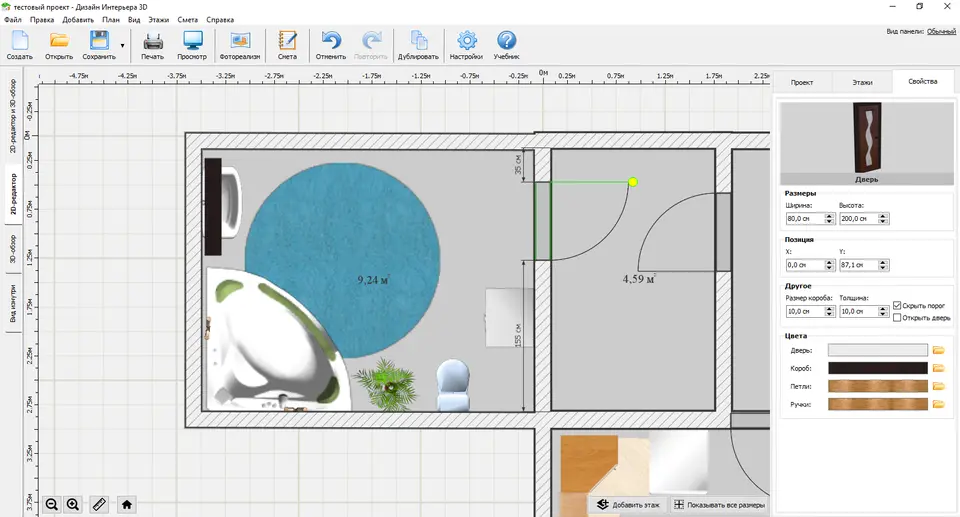The image size is (960, 517).
Task: Switch to the Этажи panel tab
Action: [x=862, y=82]
